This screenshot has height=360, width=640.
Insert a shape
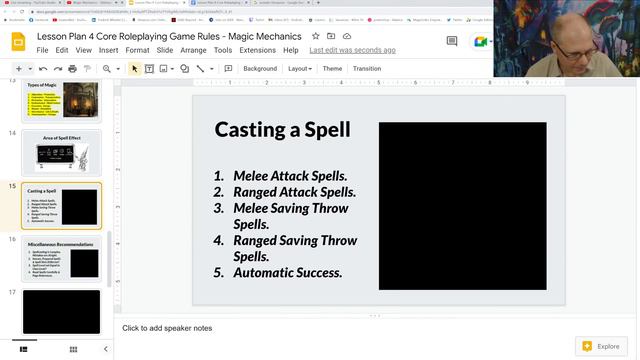[184, 69]
